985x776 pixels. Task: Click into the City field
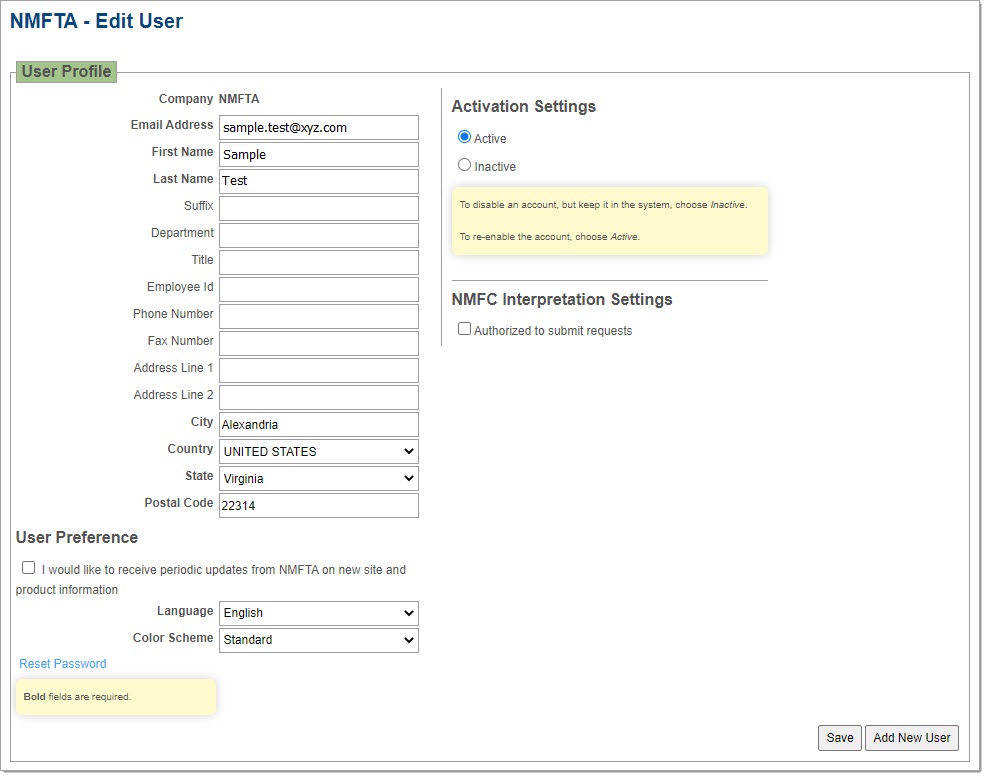click(318, 424)
